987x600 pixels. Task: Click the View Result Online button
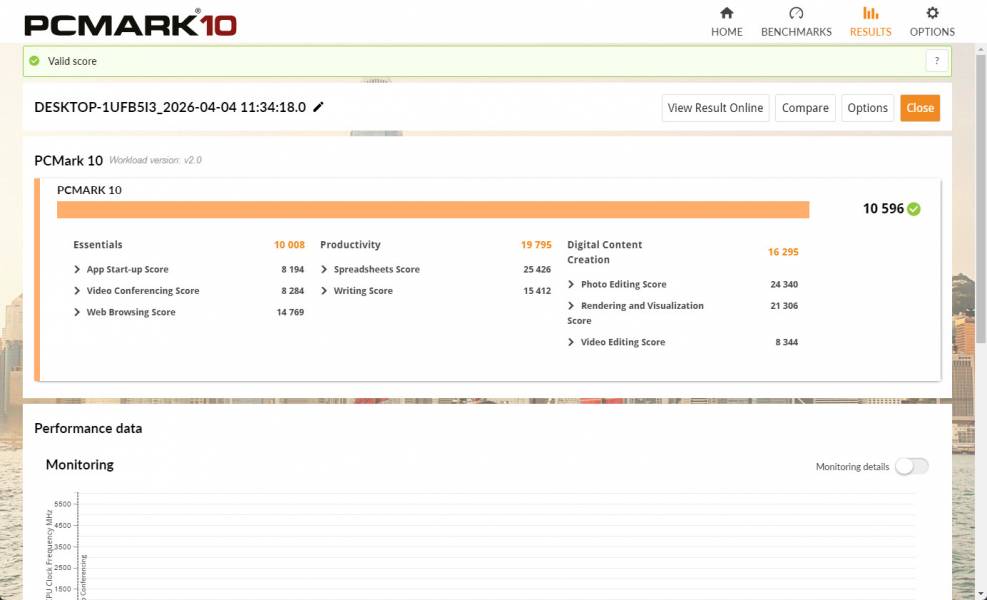[x=715, y=108]
